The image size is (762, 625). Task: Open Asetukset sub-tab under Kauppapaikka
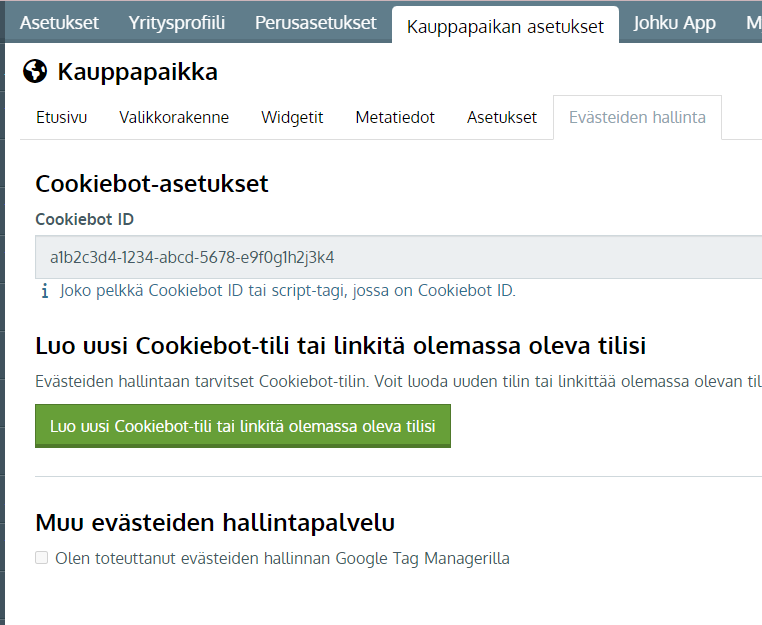(502, 118)
